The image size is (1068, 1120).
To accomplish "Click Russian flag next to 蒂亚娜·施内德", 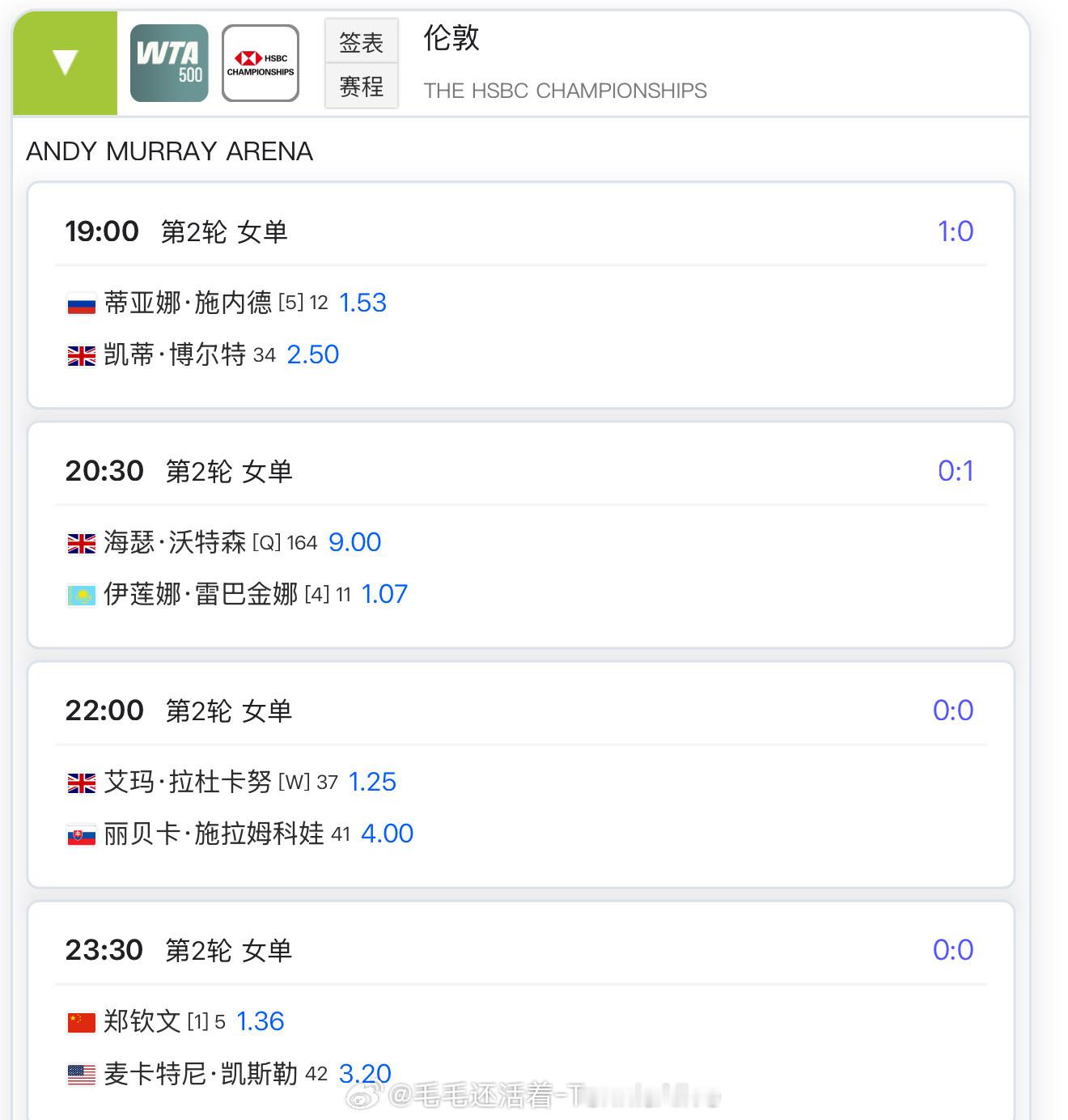I will [x=81, y=304].
